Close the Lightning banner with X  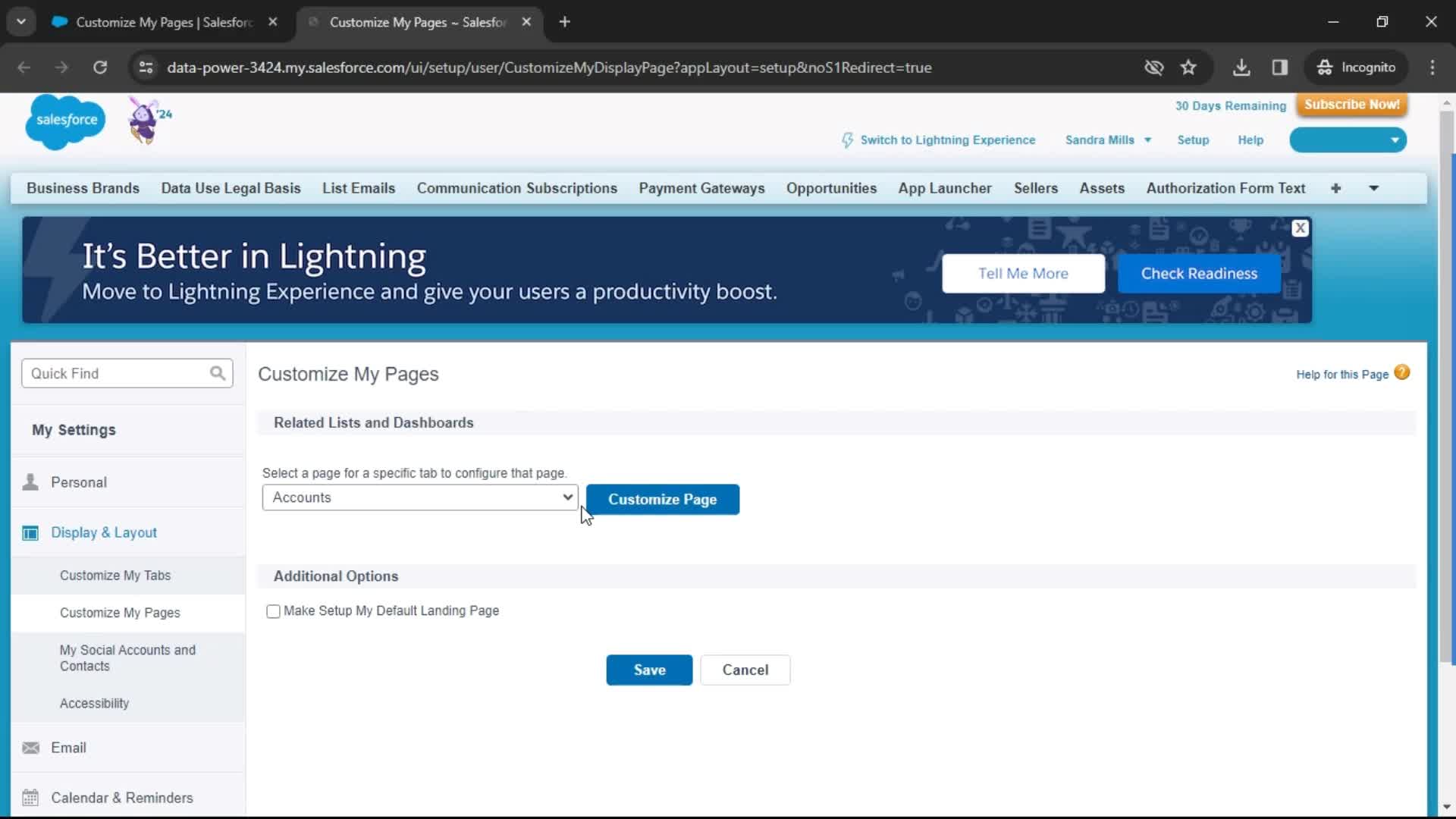click(x=1300, y=228)
